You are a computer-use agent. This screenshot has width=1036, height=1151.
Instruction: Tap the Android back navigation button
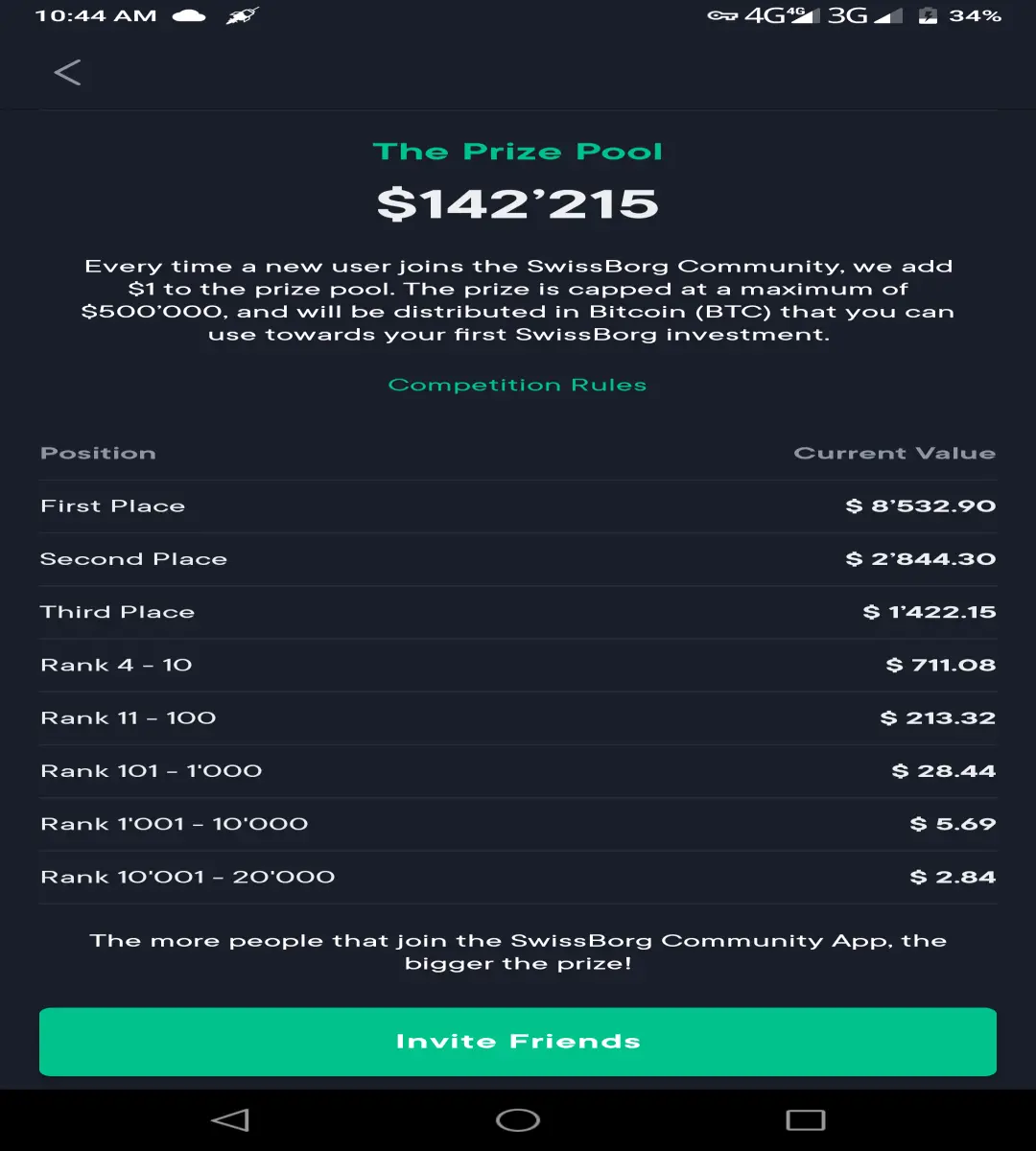click(x=230, y=1119)
